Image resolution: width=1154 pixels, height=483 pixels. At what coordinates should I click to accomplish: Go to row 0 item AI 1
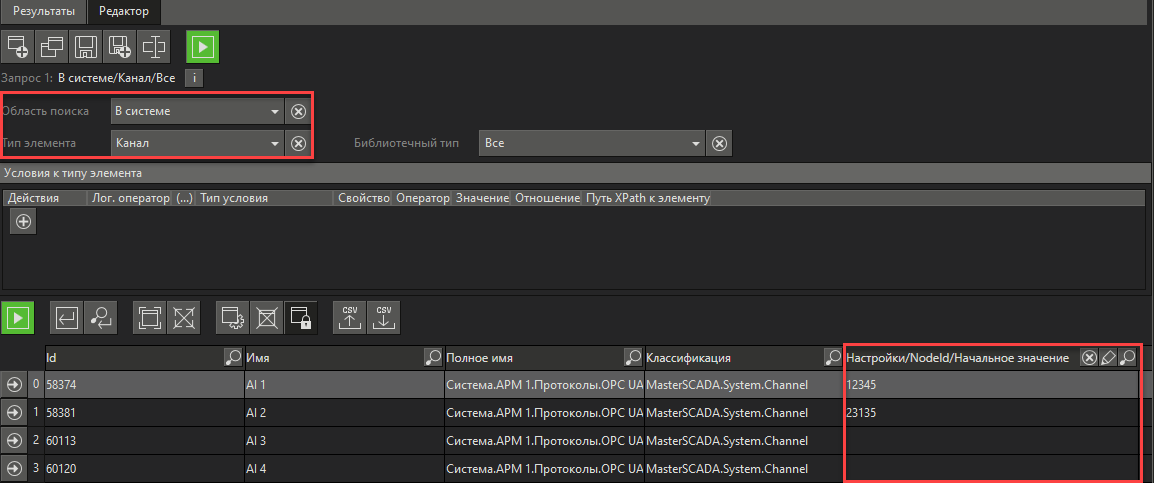14,384
